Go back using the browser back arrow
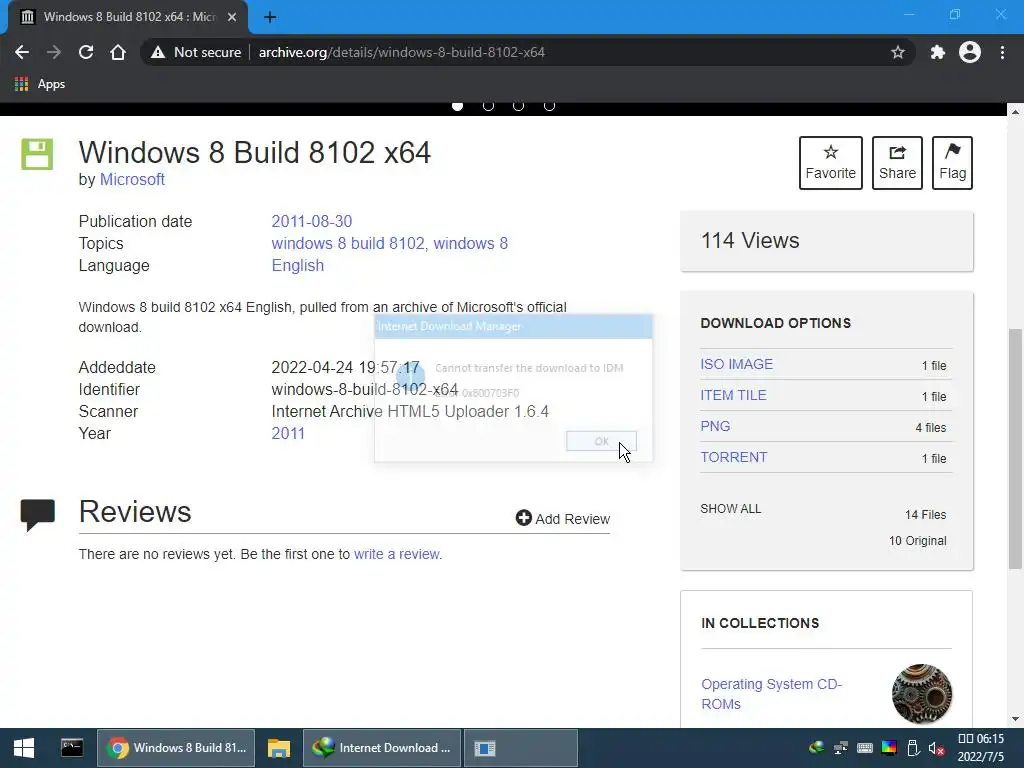Viewport: 1024px width, 768px height. coord(22,52)
